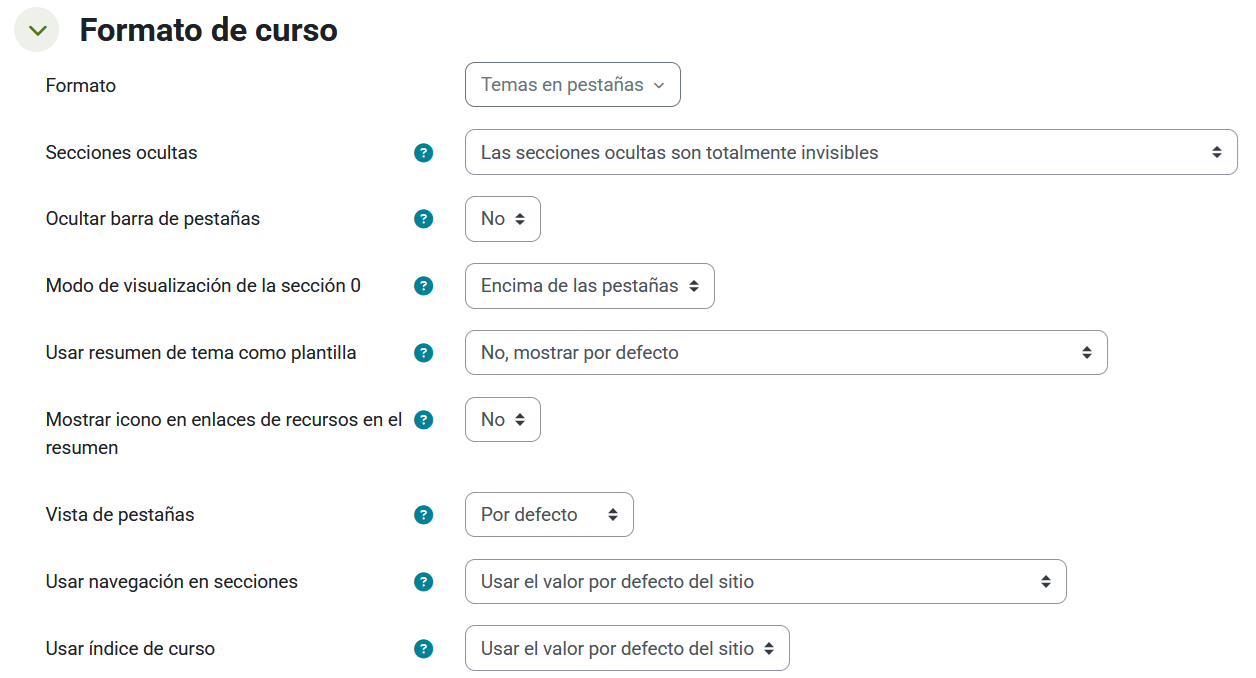Viewport: 1256px width, 678px height.
Task: Open help for Ocultar barra de pestañas
Action: [x=424, y=219]
